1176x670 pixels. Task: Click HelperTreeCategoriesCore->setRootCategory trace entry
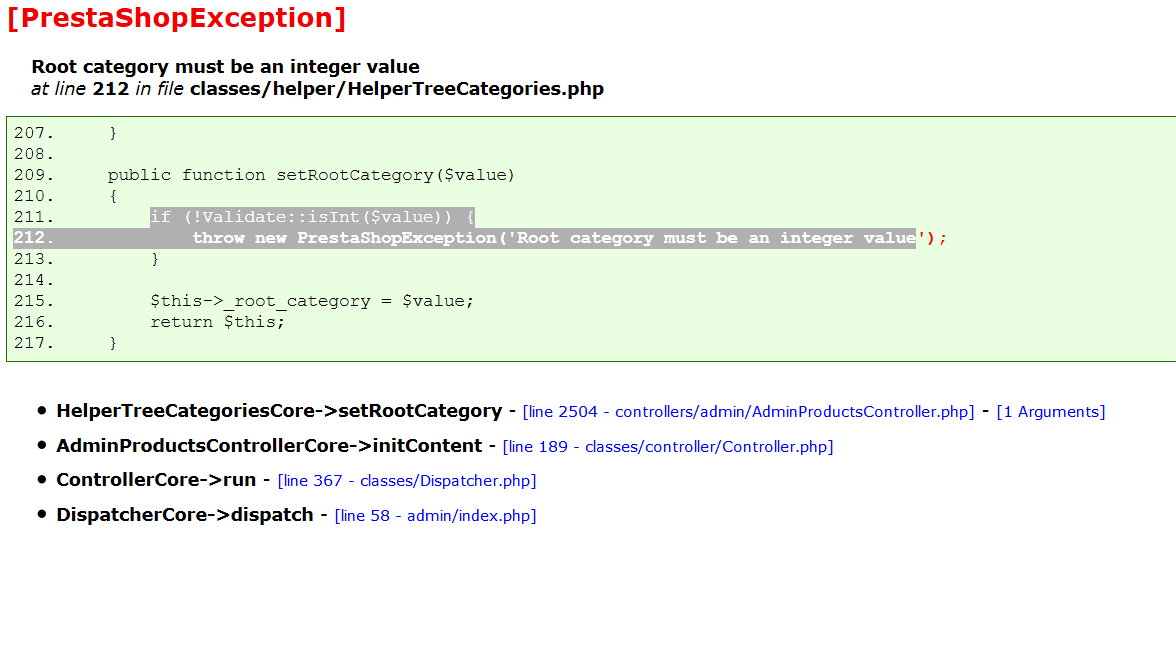(x=279, y=411)
